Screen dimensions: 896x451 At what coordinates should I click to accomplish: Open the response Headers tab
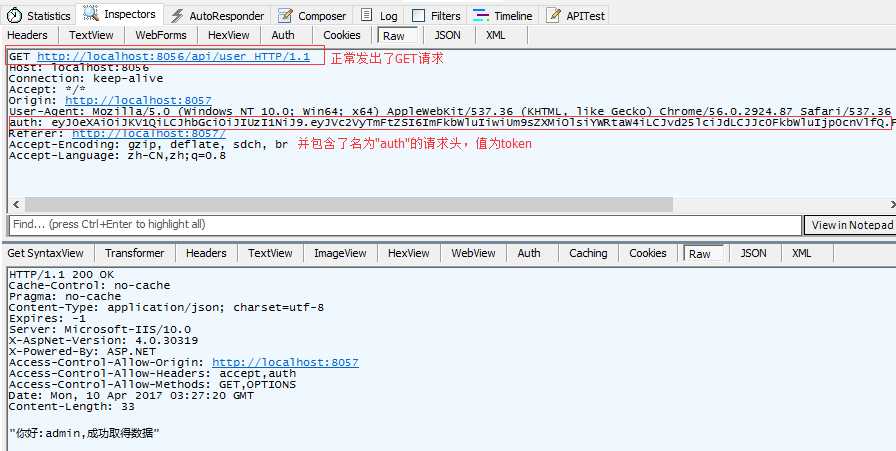[x=206, y=253]
